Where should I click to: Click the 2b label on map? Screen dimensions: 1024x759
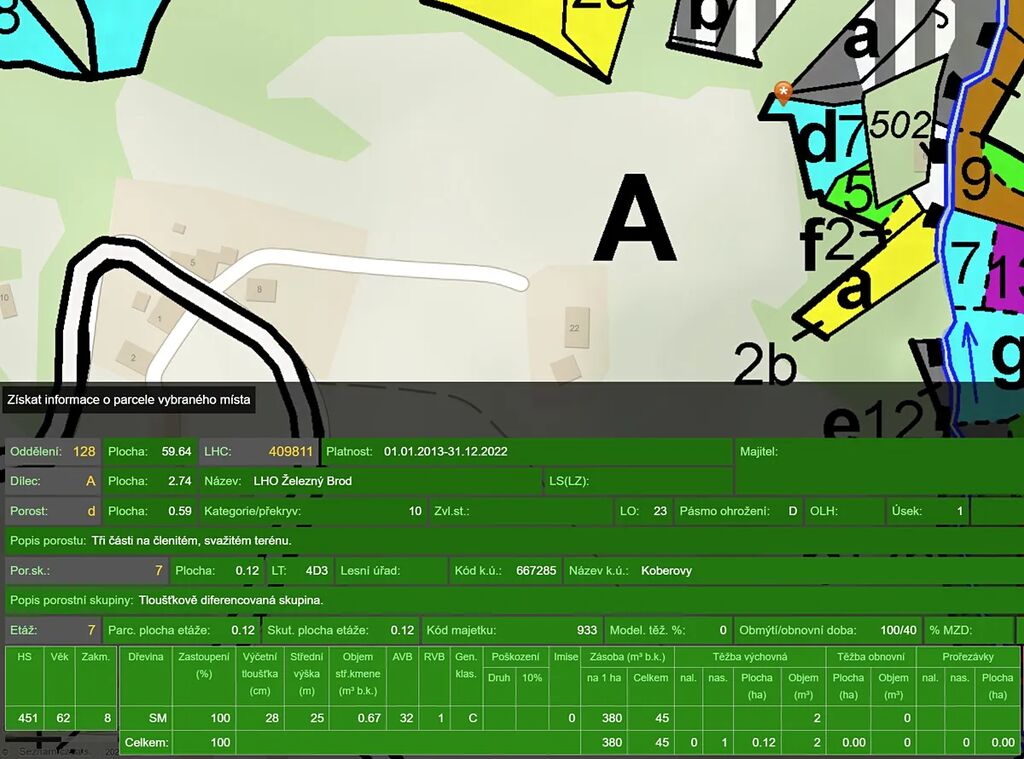click(x=764, y=364)
